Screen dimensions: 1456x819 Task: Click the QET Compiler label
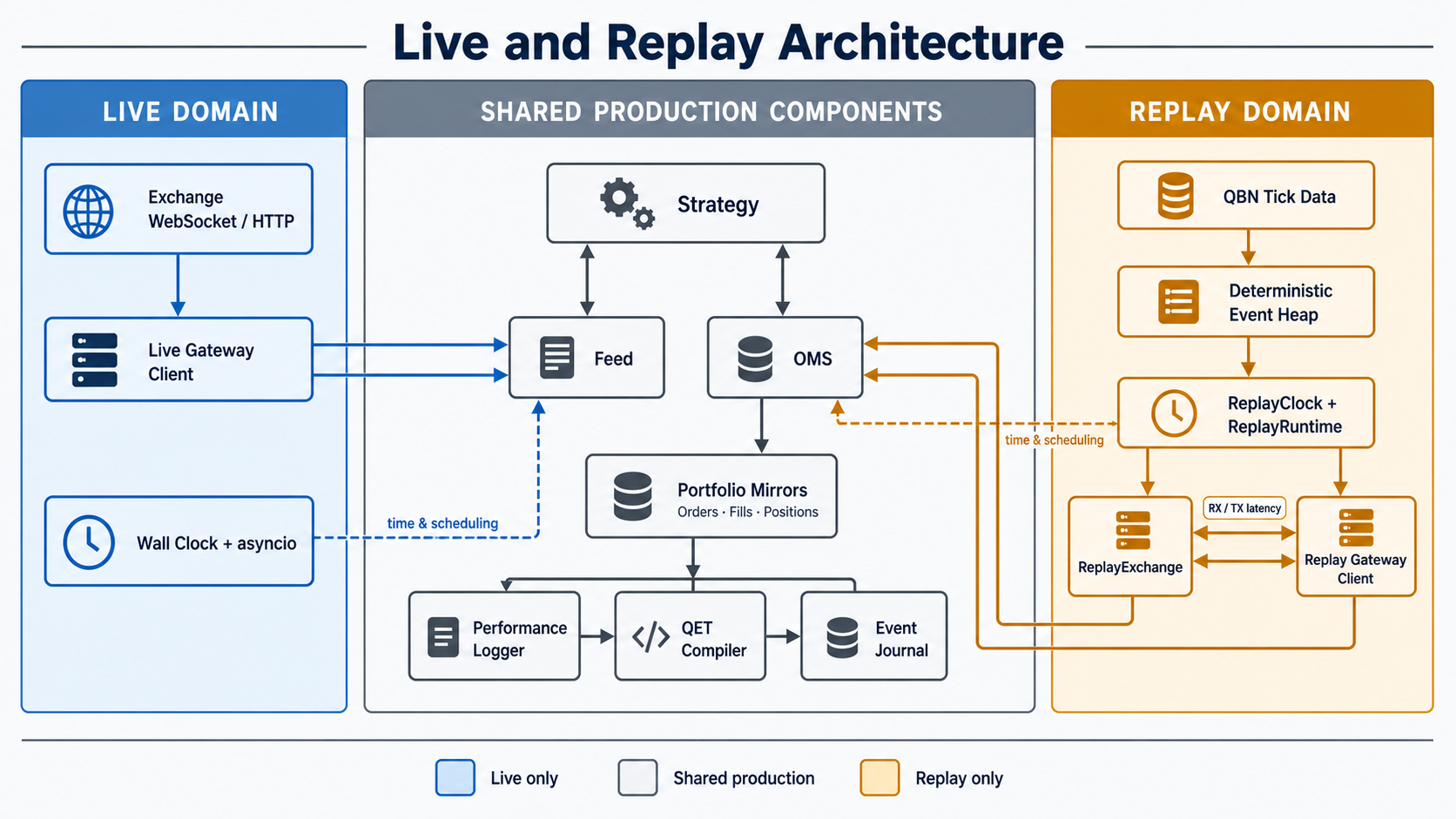714,639
